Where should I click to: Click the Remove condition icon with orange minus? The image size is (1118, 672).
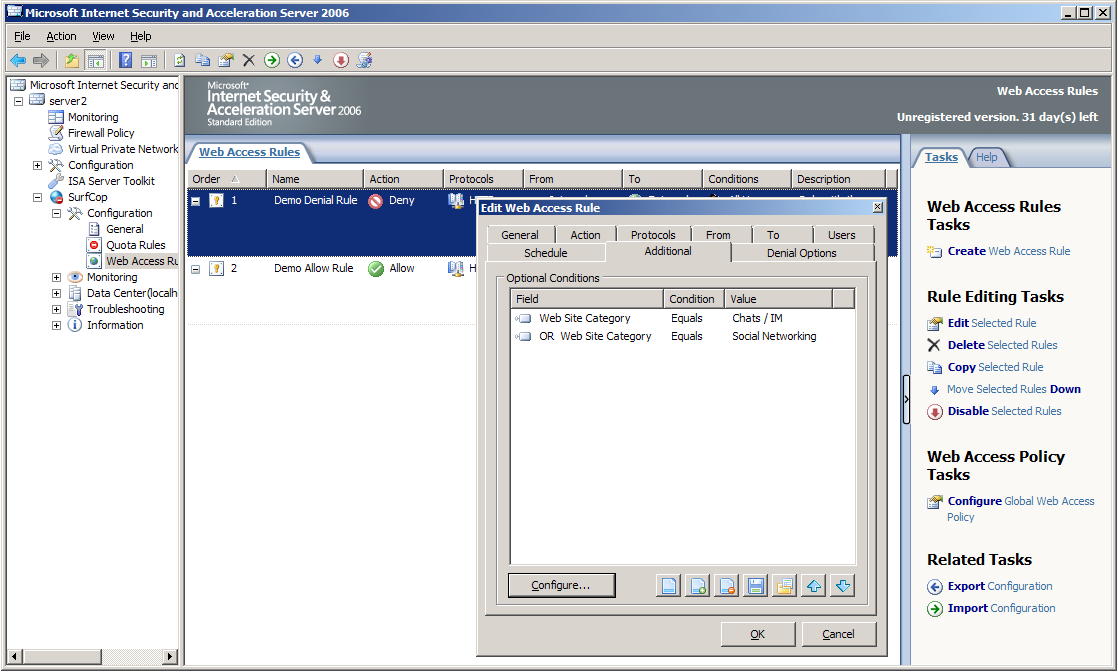727,586
